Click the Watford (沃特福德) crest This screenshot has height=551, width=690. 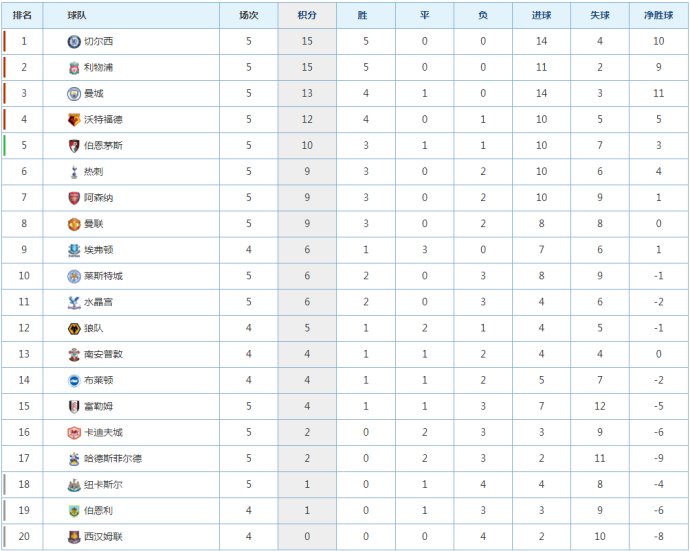pyautogui.click(x=74, y=119)
